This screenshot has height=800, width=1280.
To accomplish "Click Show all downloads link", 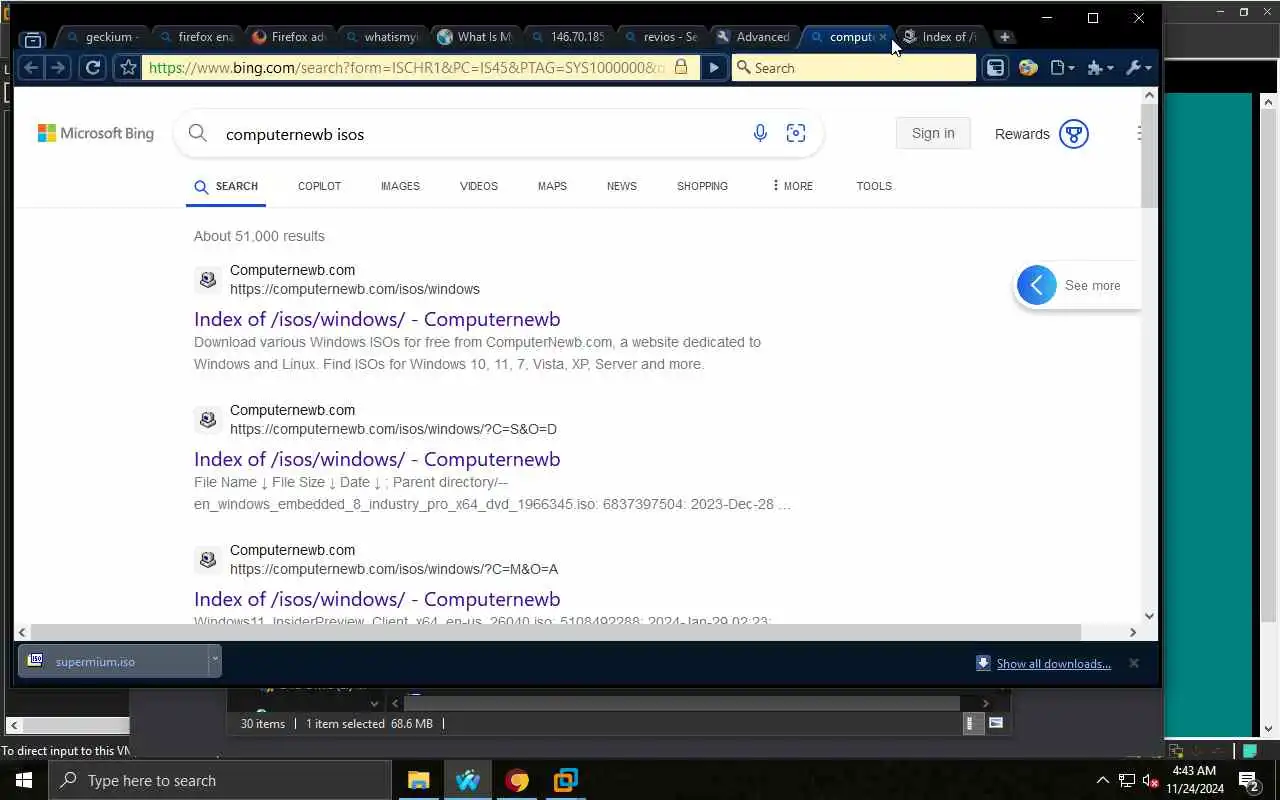I will tap(1053, 663).
